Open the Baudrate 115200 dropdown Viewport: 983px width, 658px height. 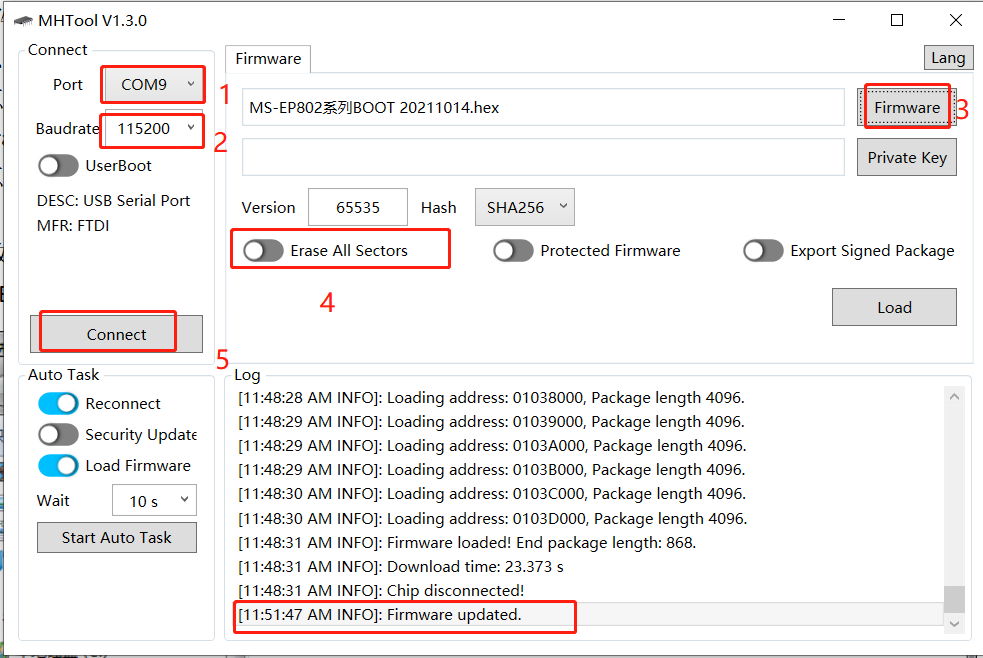click(154, 129)
